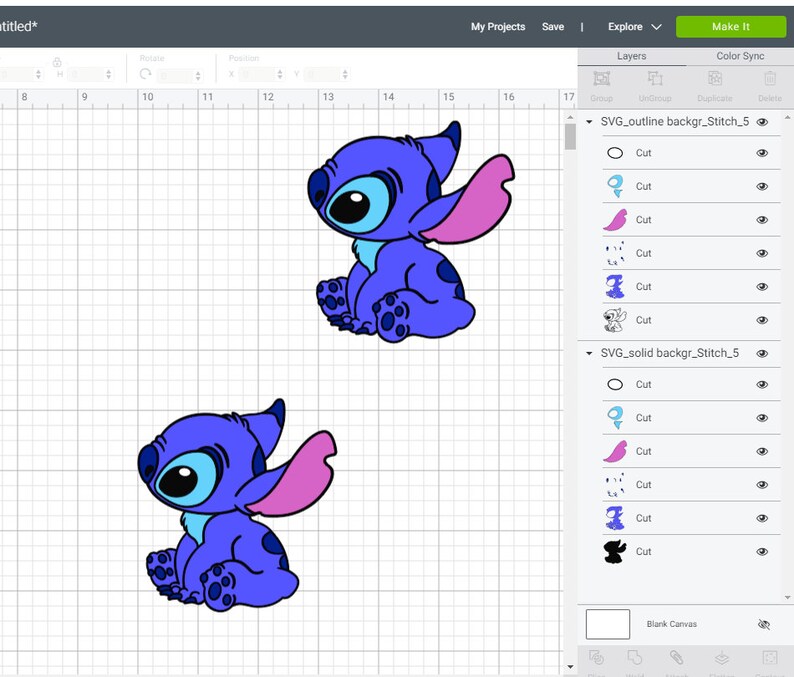The width and height of the screenshot is (794, 677).
Task: Click the Rotate circular arrow icon
Action: [145, 74]
